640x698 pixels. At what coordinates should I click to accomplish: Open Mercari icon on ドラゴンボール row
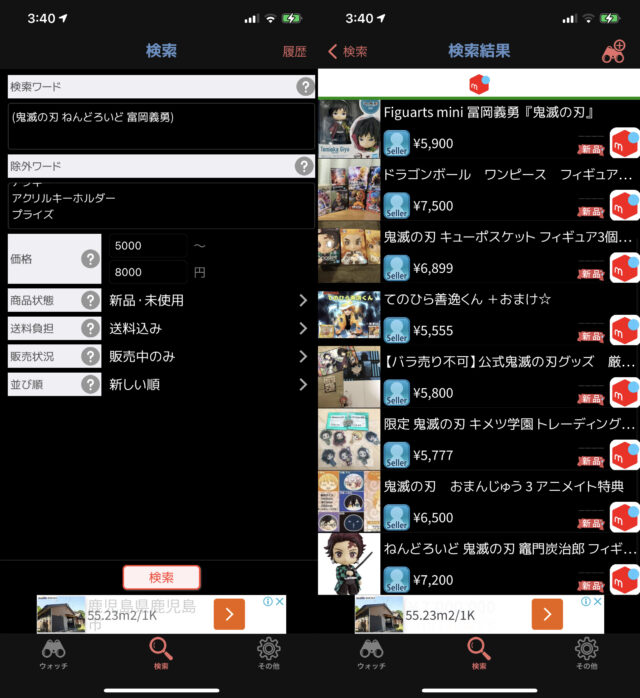coord(624,205)
